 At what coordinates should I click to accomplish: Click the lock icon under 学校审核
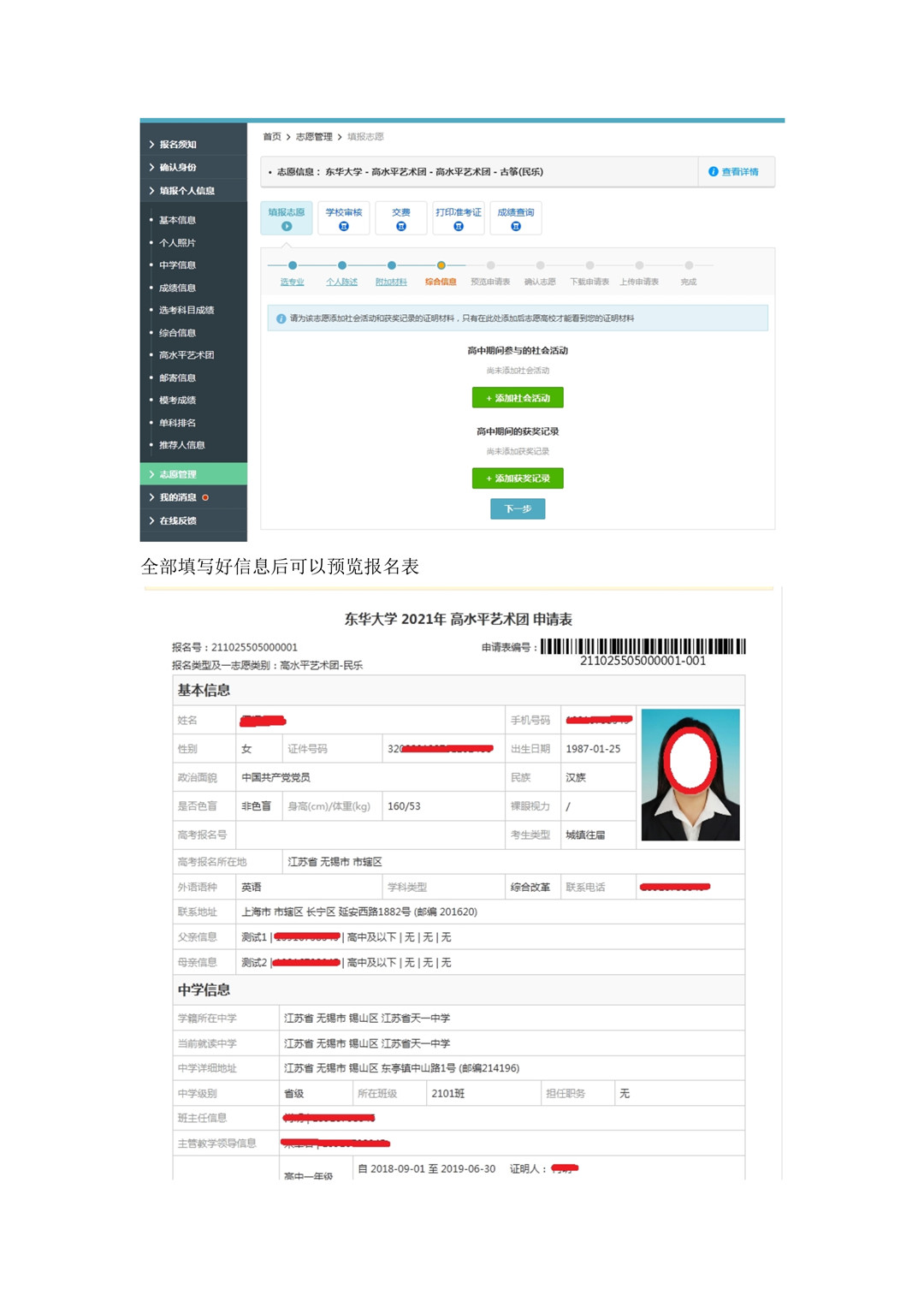coord(344,227)
